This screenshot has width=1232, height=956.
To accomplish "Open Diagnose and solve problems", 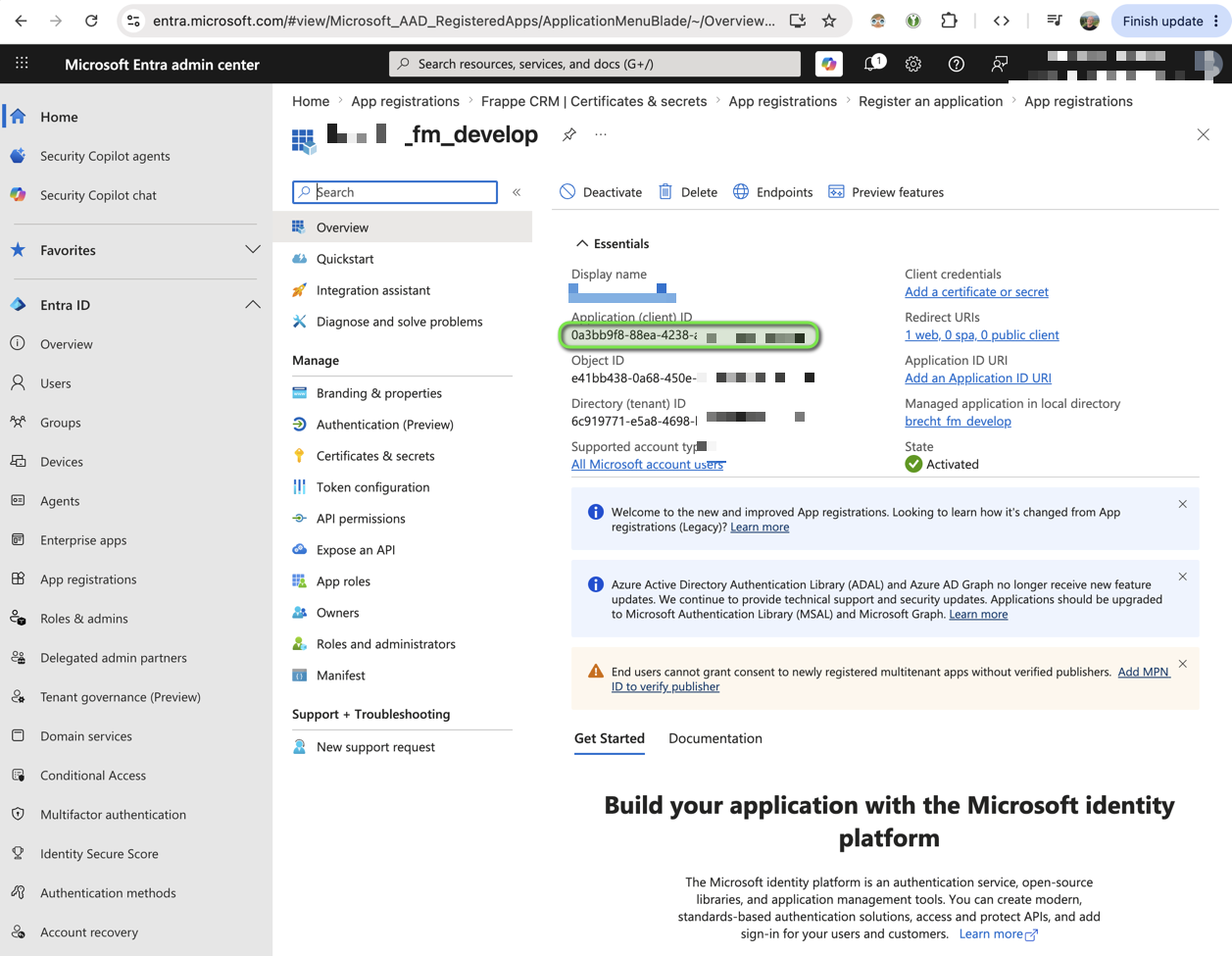I will 402,322.
